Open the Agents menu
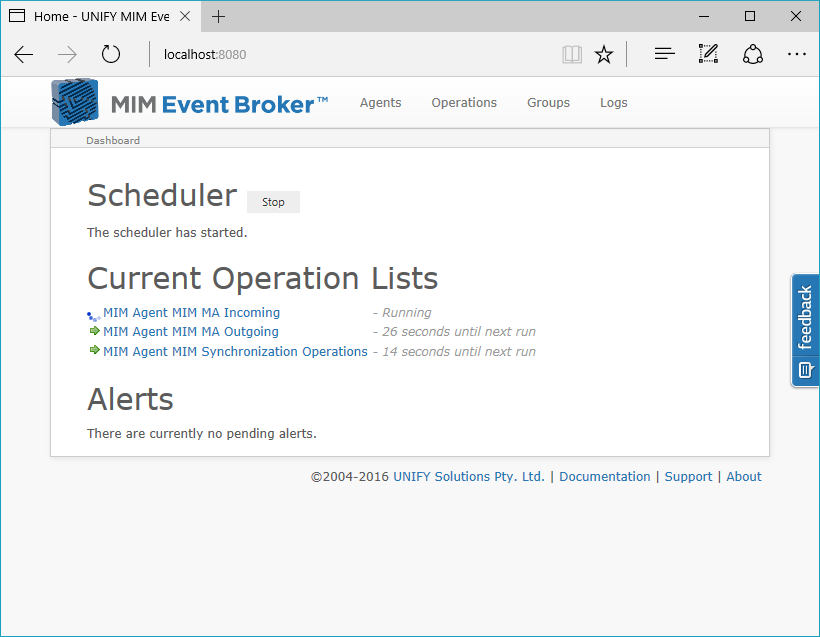This screenshot has width=820, height=637. tap(380, 103)
